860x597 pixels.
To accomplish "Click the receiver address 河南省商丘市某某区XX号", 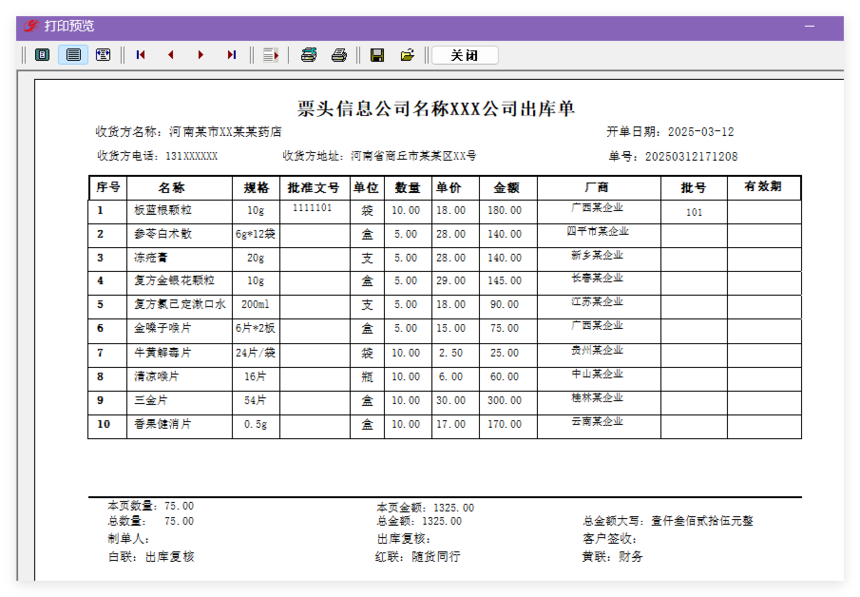I will [414, 156].
